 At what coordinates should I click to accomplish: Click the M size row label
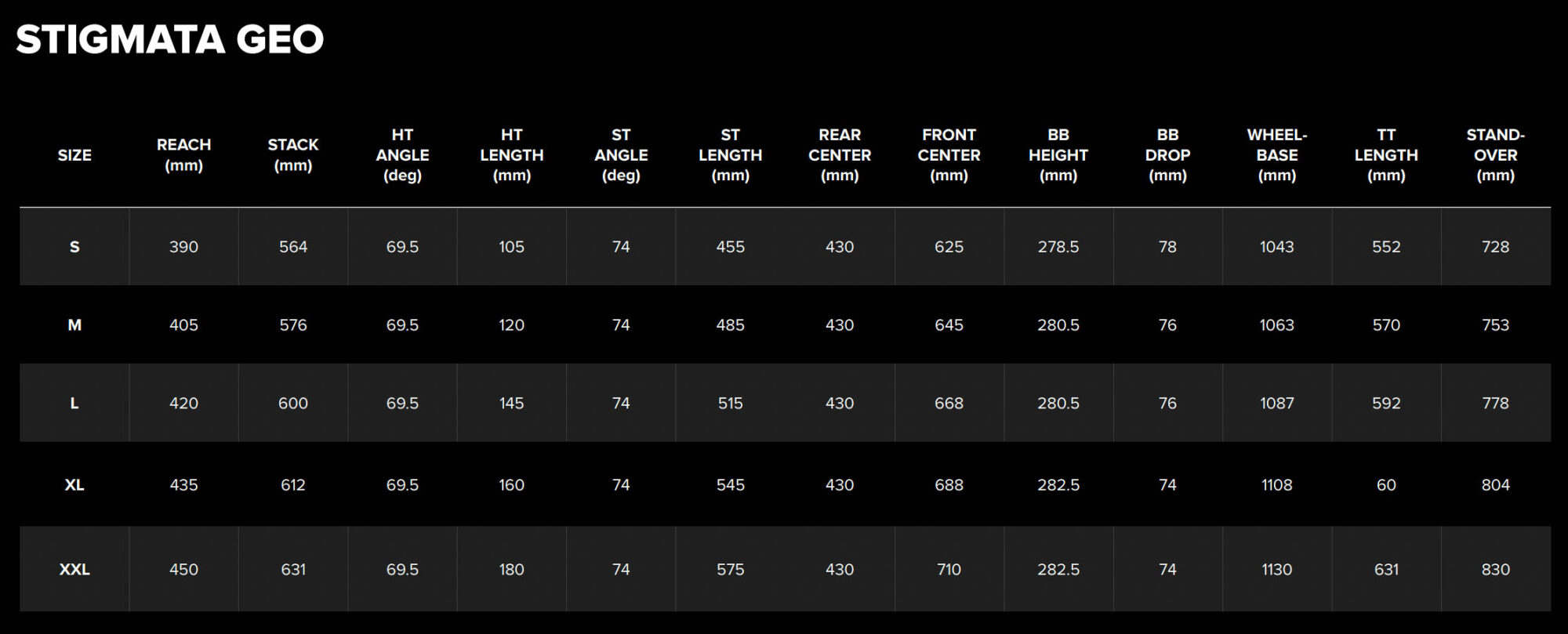pyautogui.click(x=74, y=325)
